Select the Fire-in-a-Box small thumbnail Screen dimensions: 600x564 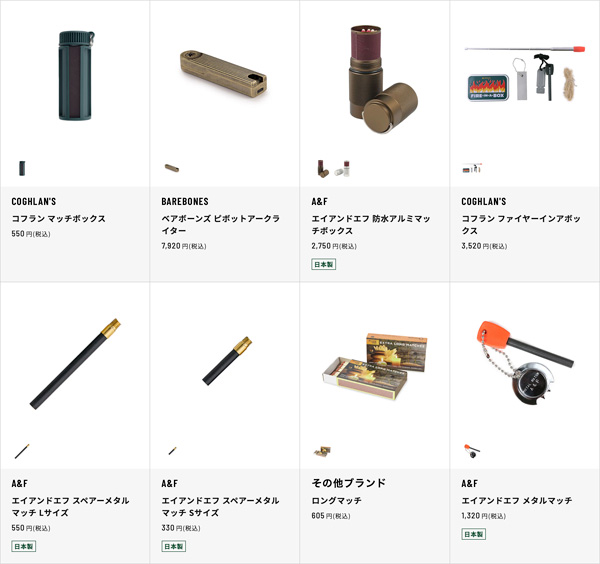(472, 168)
